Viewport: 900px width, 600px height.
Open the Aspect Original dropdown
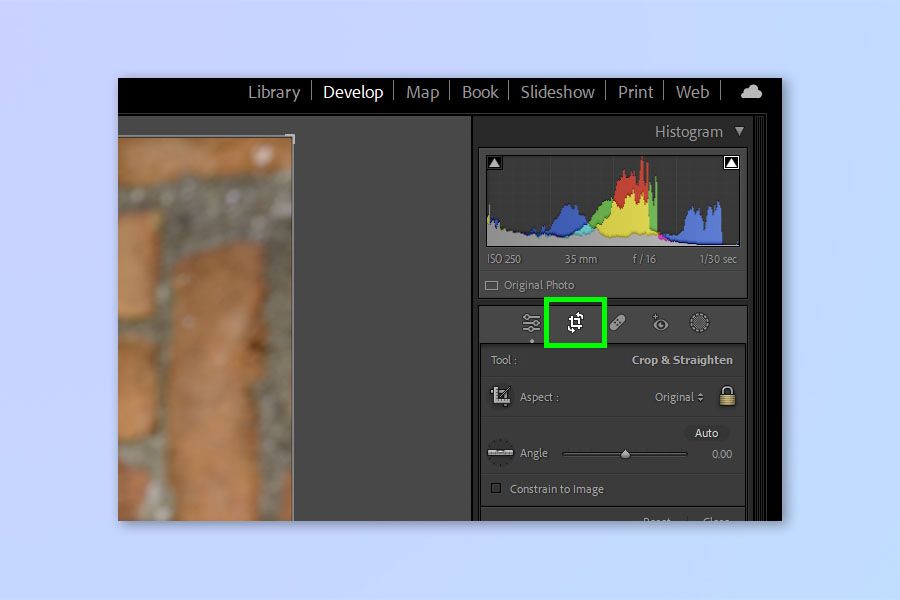679,396
